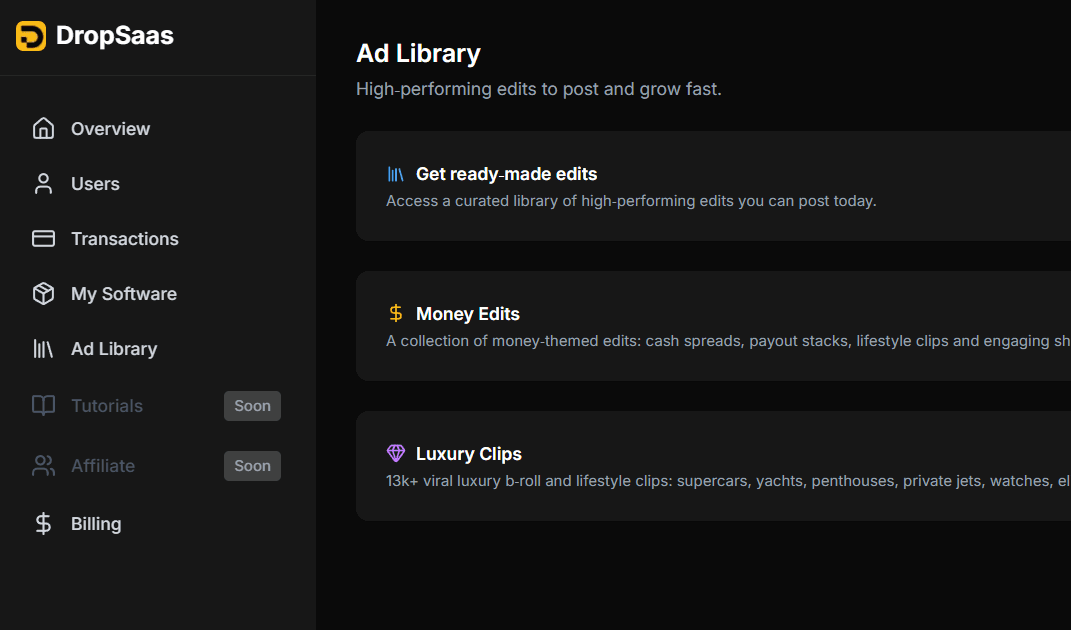Click the DropSaas yellow logo icon
The height and width of the screenshot is (630, 1071).
(31, 36)
